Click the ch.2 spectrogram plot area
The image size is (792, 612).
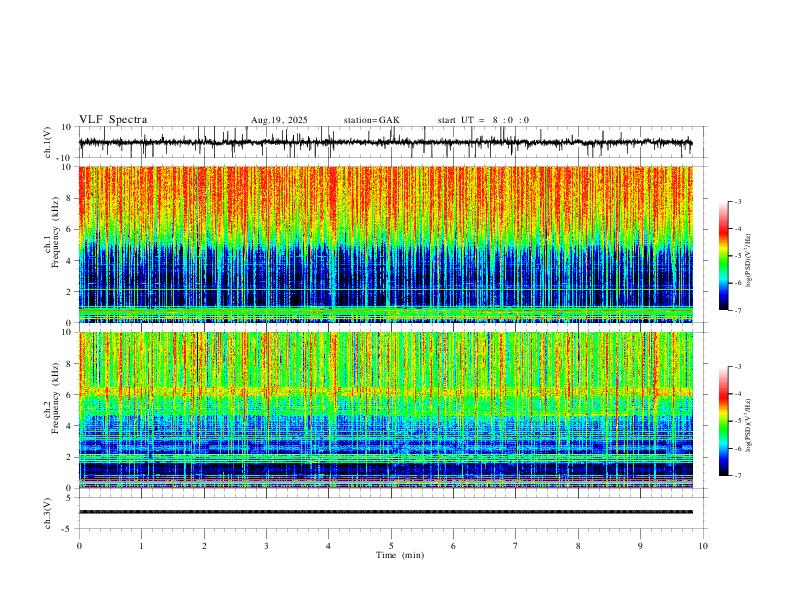385,410
